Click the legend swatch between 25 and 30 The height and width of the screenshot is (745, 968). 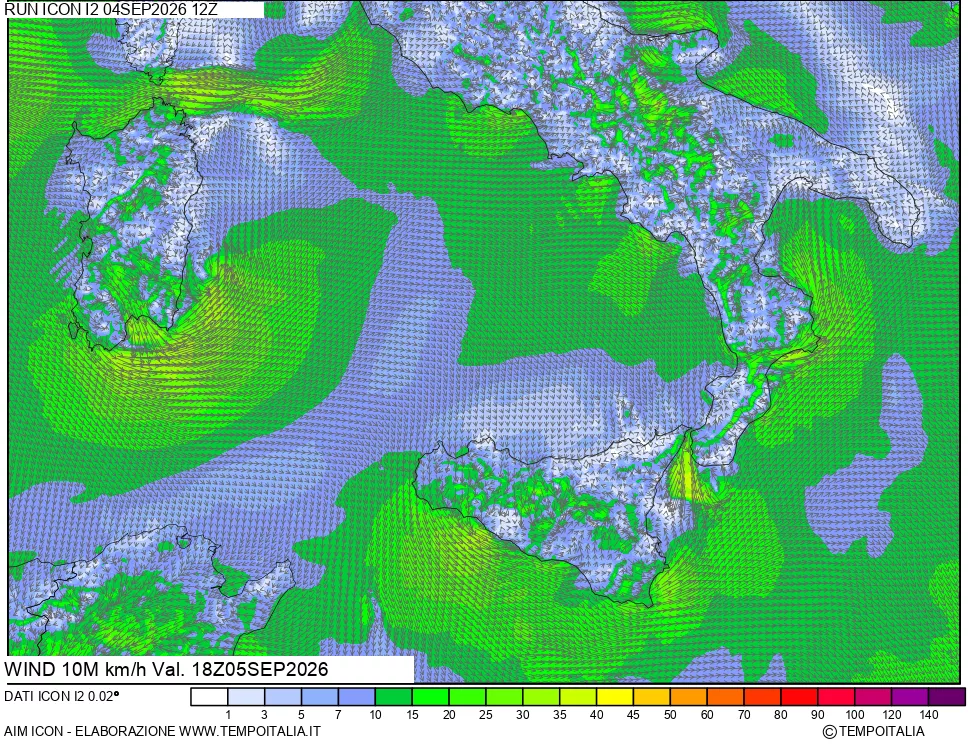(x=504, y=697)
